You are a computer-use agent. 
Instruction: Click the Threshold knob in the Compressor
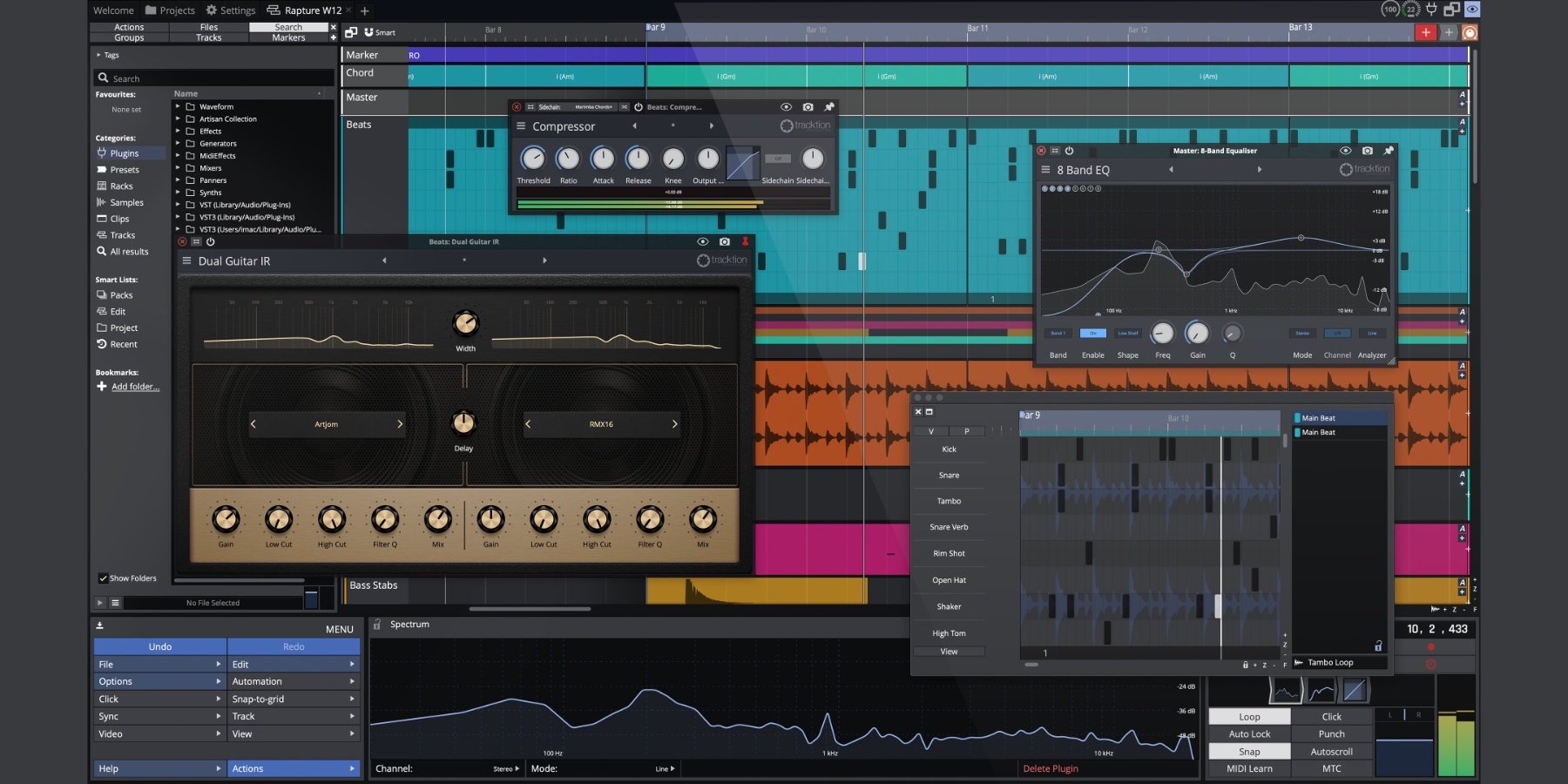532,159
